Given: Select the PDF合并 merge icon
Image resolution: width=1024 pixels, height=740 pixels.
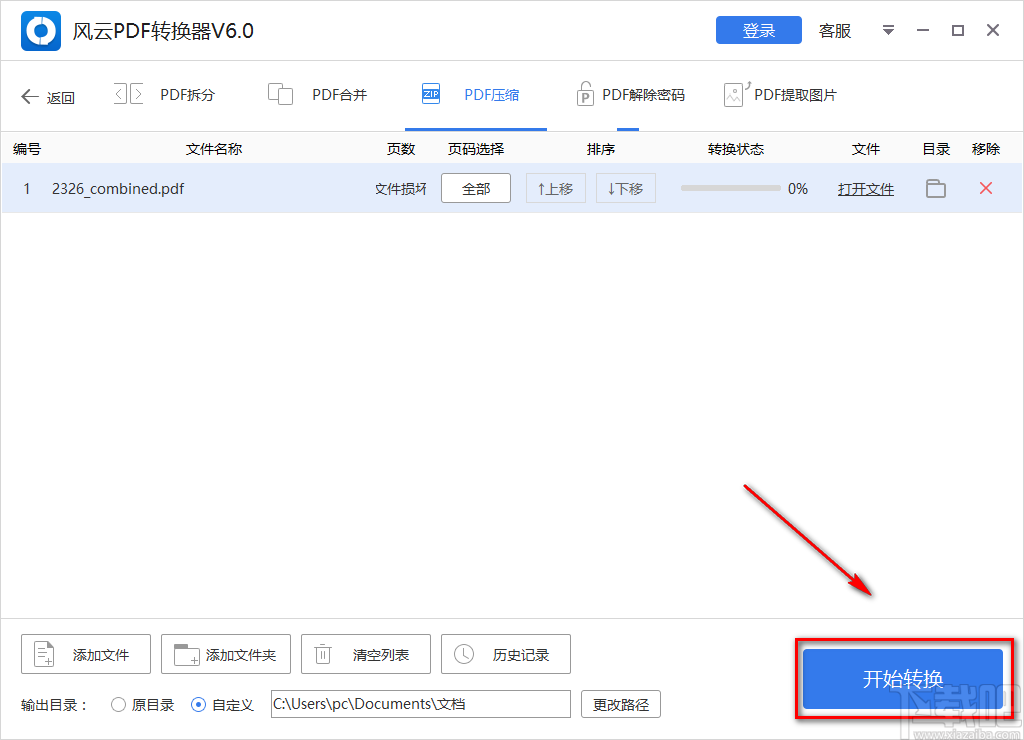Looking at the screenshot, I should click(x=281, y=93).
